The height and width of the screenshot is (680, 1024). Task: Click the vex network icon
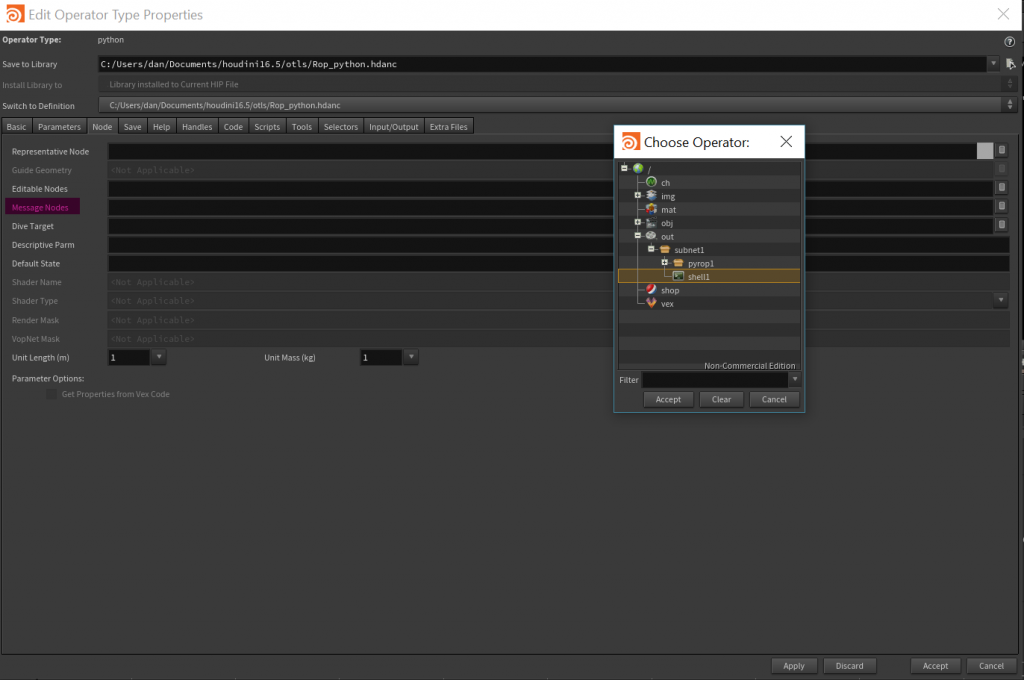651,303
